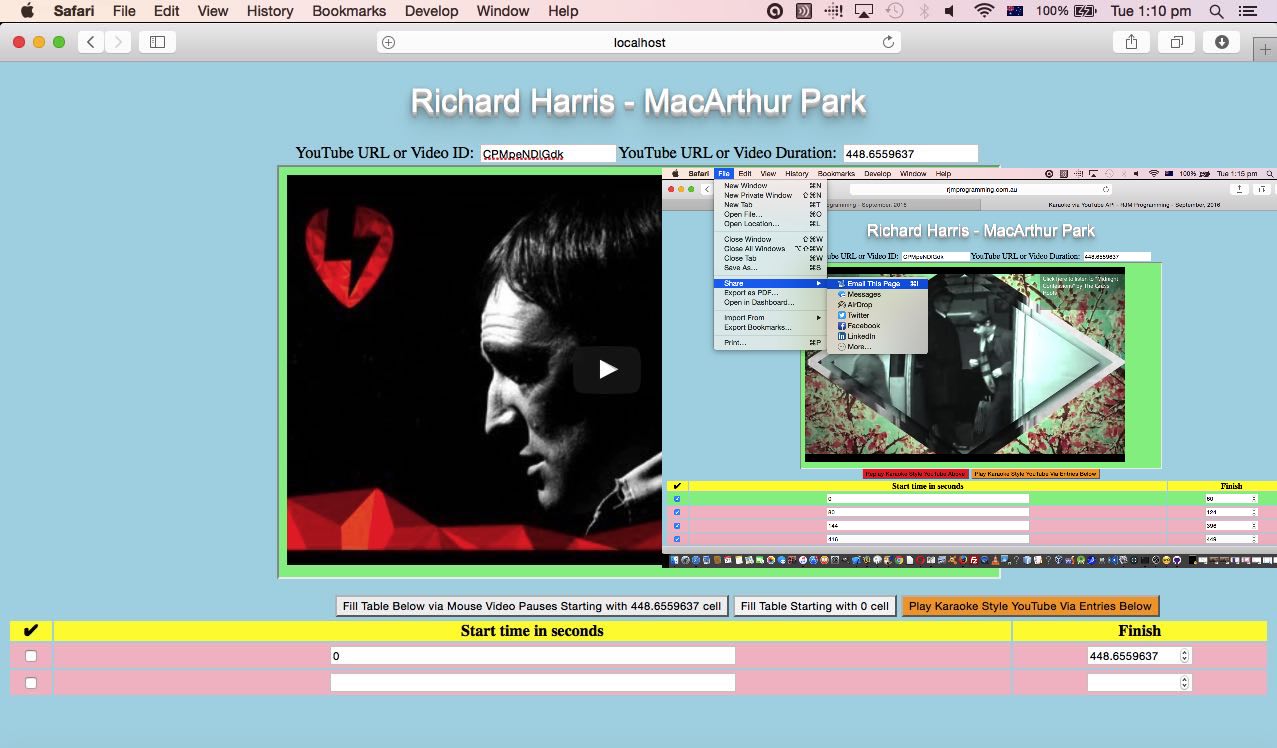Open Spotlight search

pyautogui.click(x=1216, y=11)
